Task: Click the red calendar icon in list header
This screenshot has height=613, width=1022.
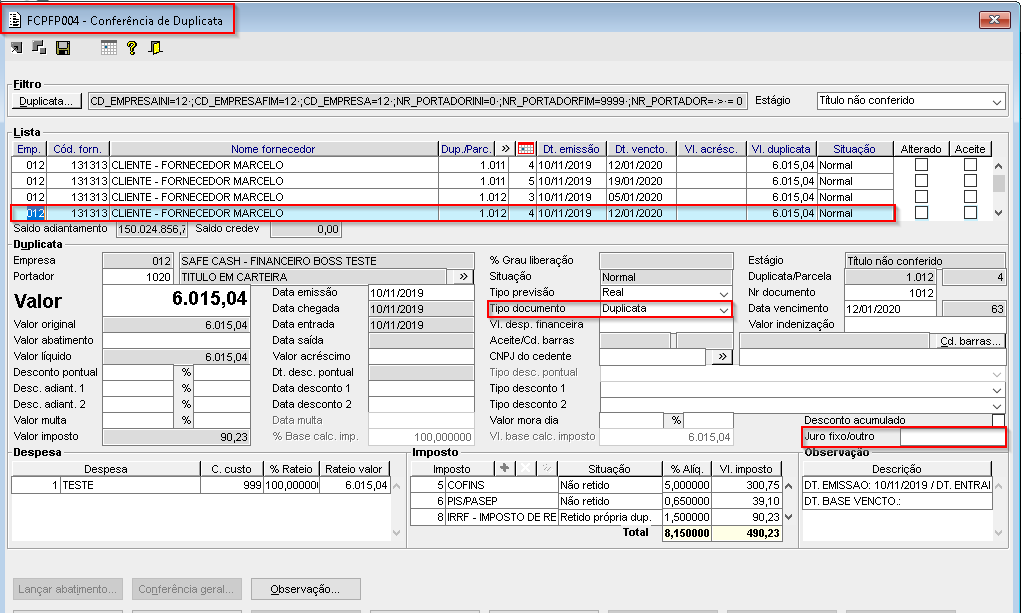Action: pos(525,149)
